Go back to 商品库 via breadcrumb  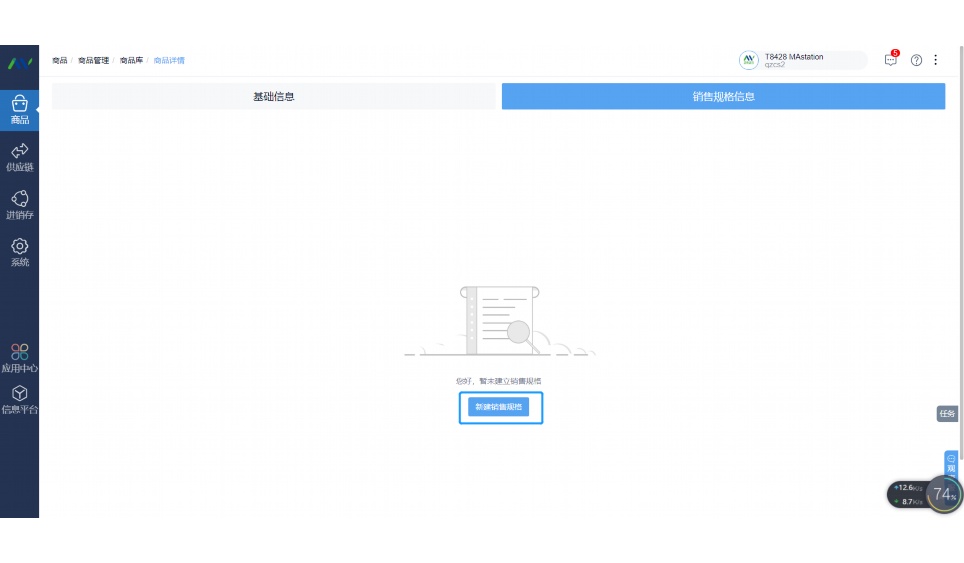131,61
